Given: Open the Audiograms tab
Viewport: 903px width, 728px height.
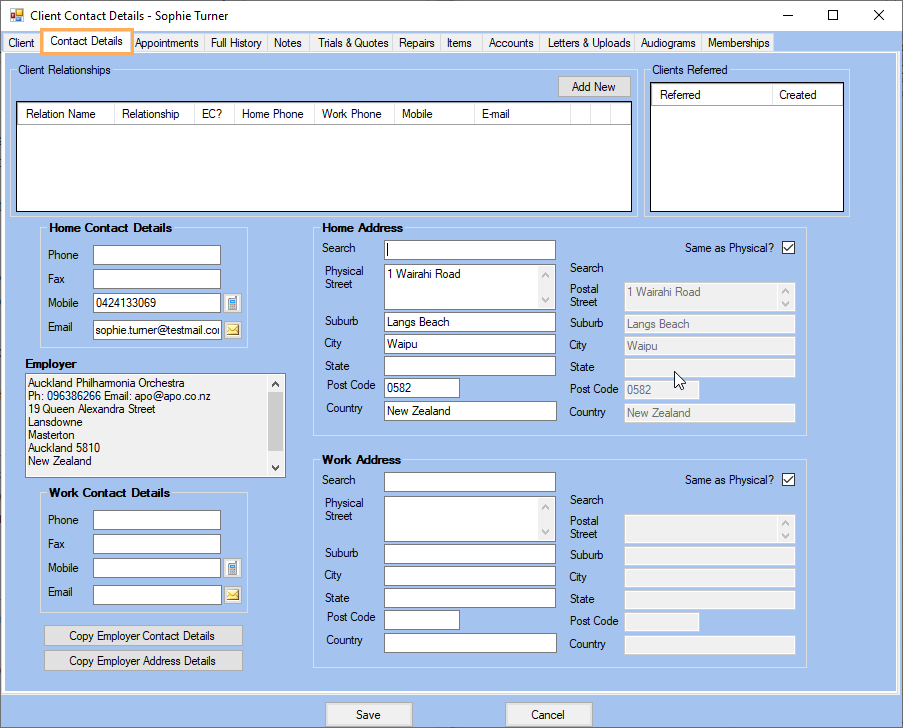Looking at the screenshot, I should pyautogui.click(x=667, y=42).
